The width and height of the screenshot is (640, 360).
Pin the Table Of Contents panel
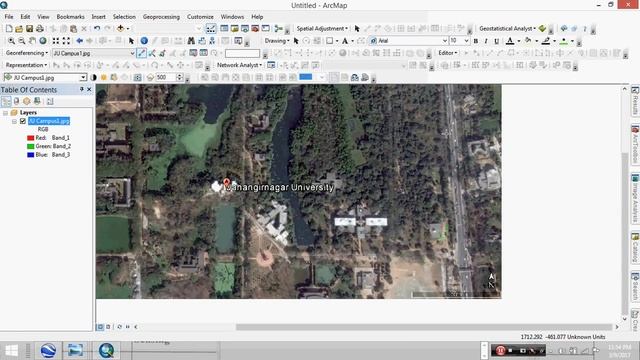tap(82, 89)
